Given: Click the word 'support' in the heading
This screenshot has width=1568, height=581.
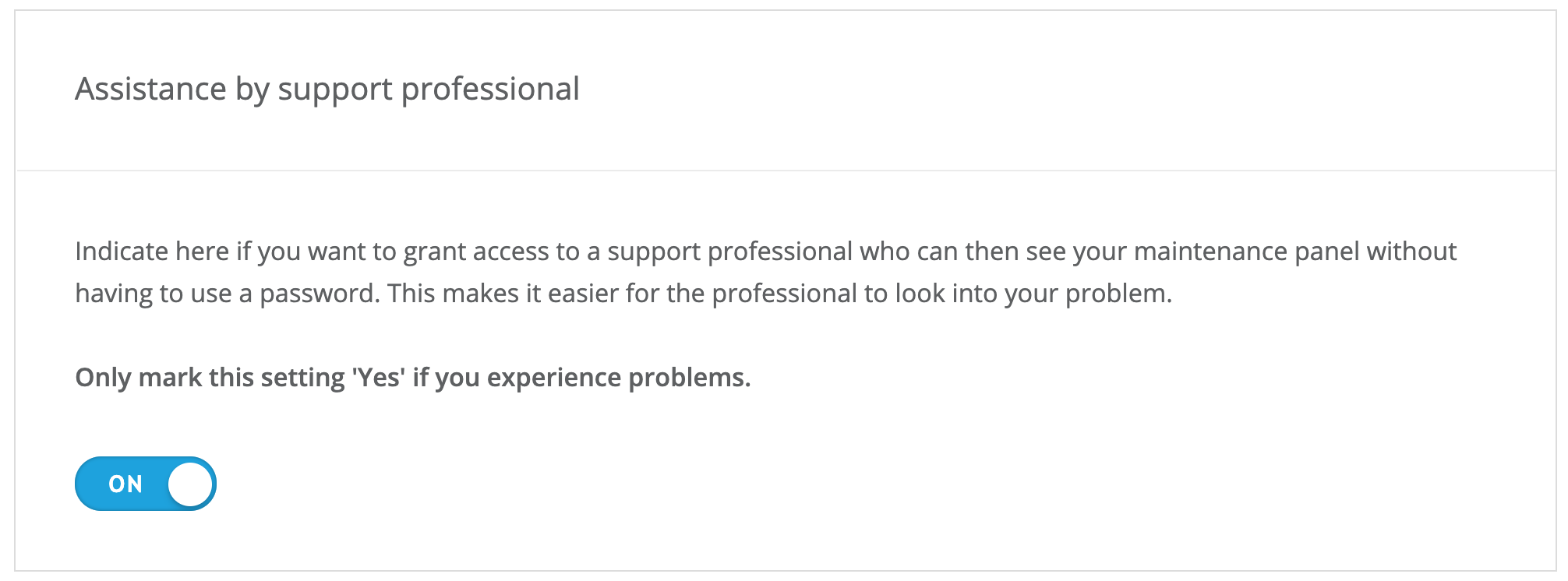Looking at the screenshot, I should click(x=335, y=90).
